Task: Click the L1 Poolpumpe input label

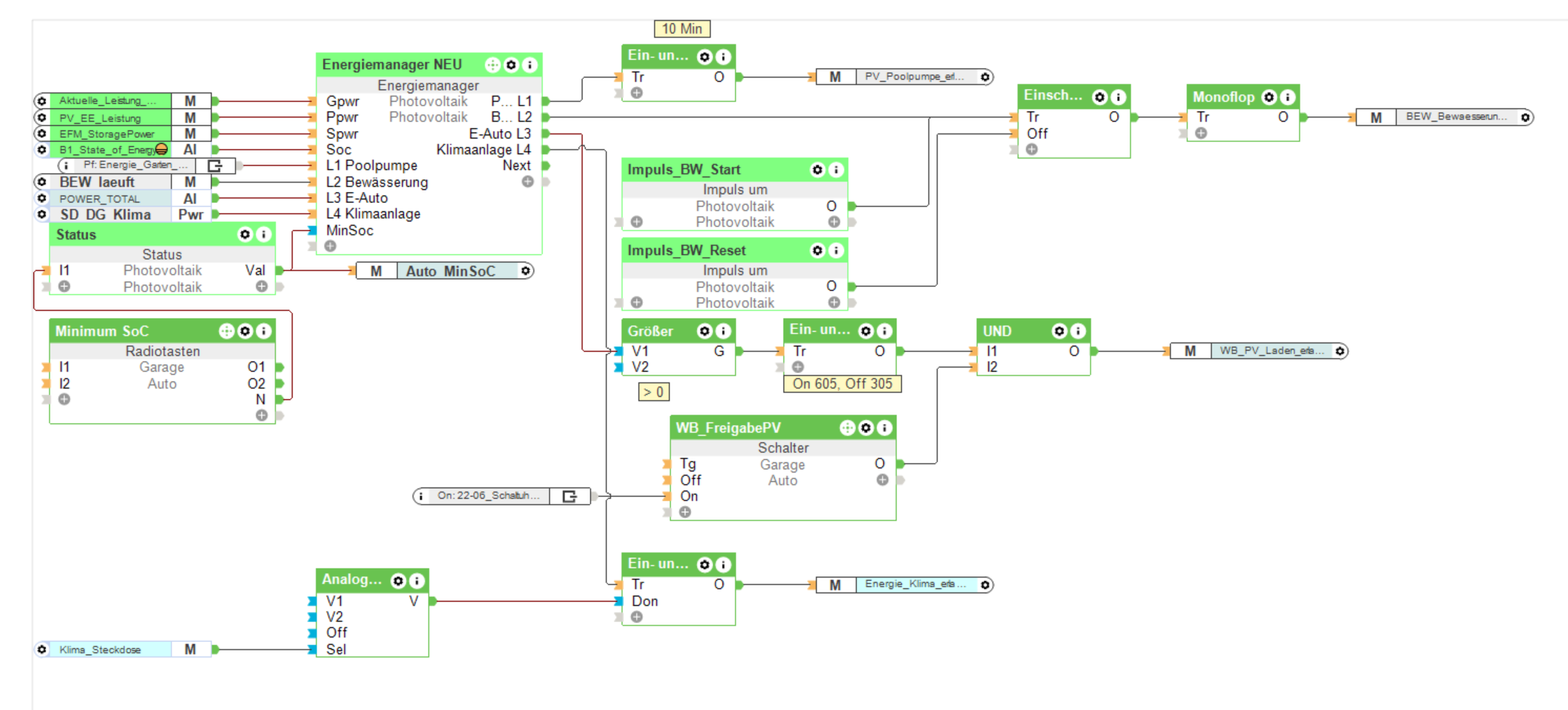Action: point(372,166)
